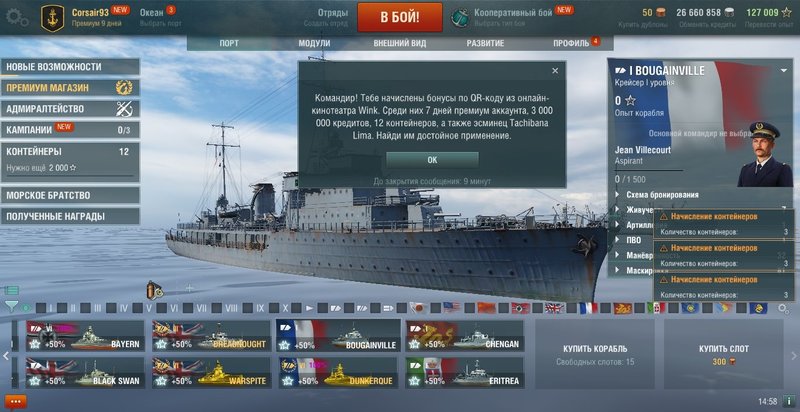Open МОРСКОЕ БРАТСТВО menu item
800x412 pixels.
point(70,195)
